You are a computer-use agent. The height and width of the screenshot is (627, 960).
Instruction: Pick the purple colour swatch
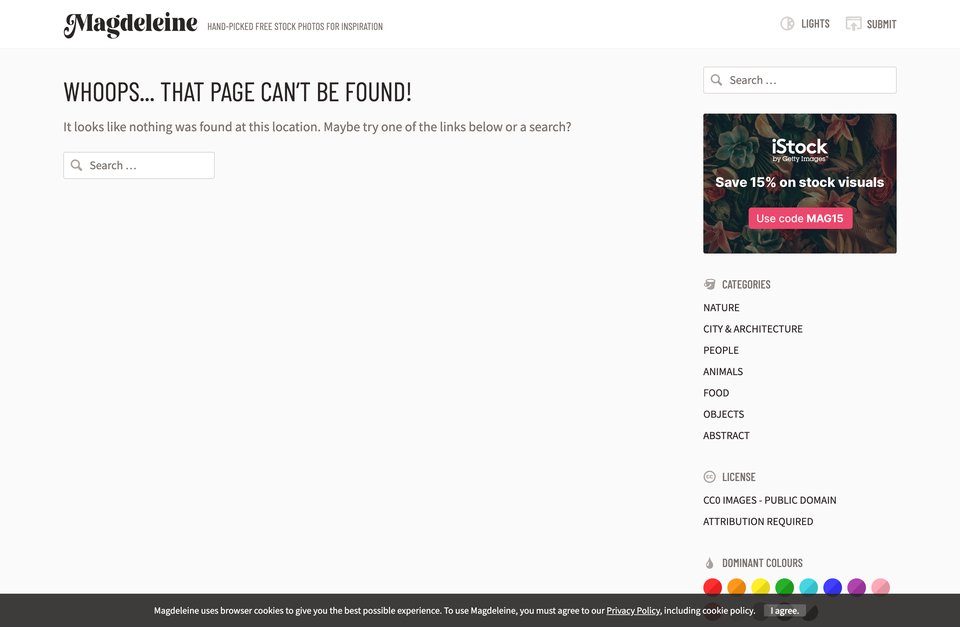(856, 587)
